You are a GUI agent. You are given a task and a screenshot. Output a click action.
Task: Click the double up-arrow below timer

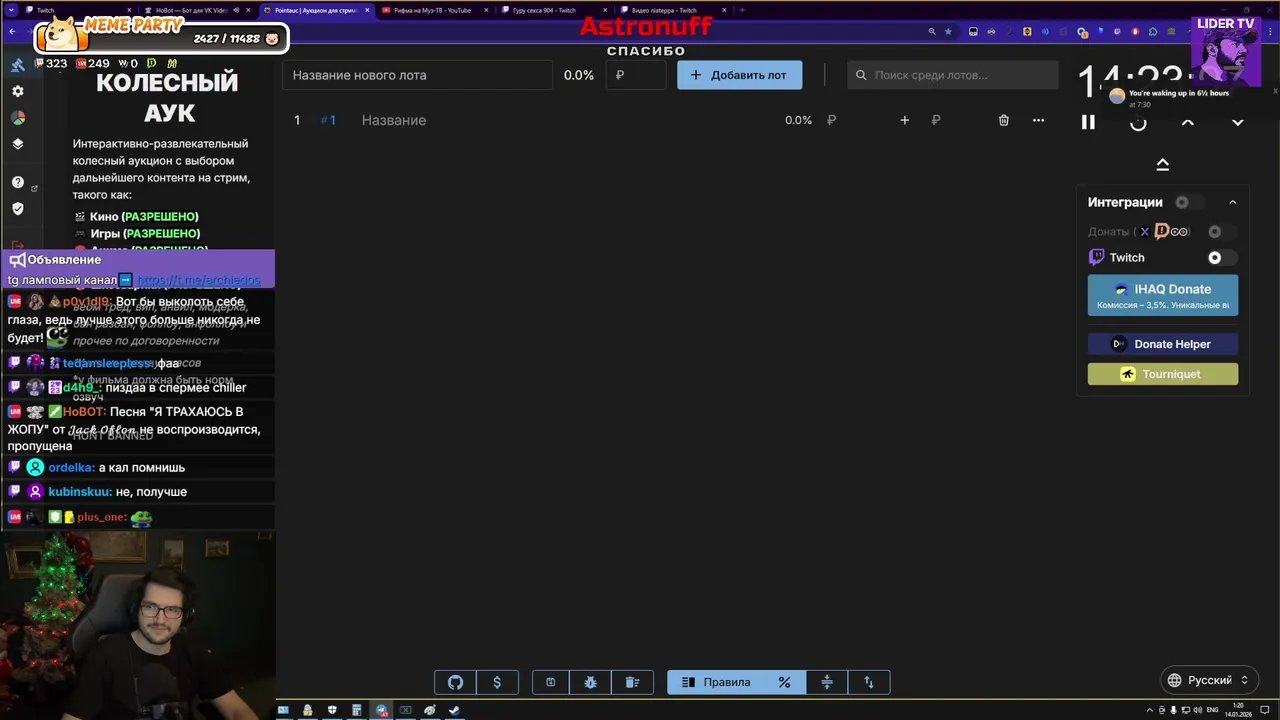tap(1162, 165)
